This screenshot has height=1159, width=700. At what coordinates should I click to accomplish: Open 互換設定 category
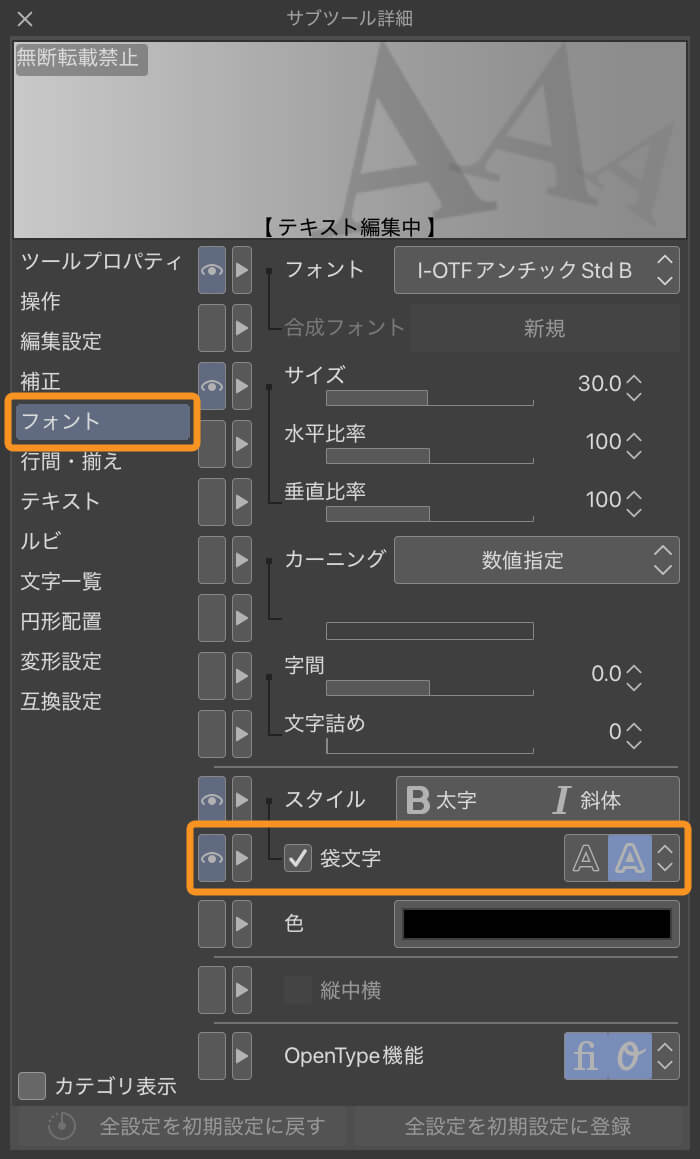pos(61,701)
